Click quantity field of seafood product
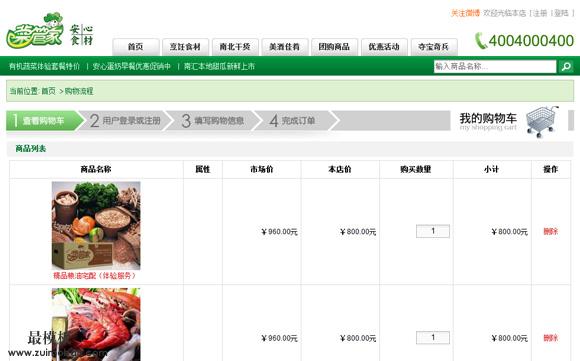The height and width of the screenshot is (361, 580). (433, 338)
